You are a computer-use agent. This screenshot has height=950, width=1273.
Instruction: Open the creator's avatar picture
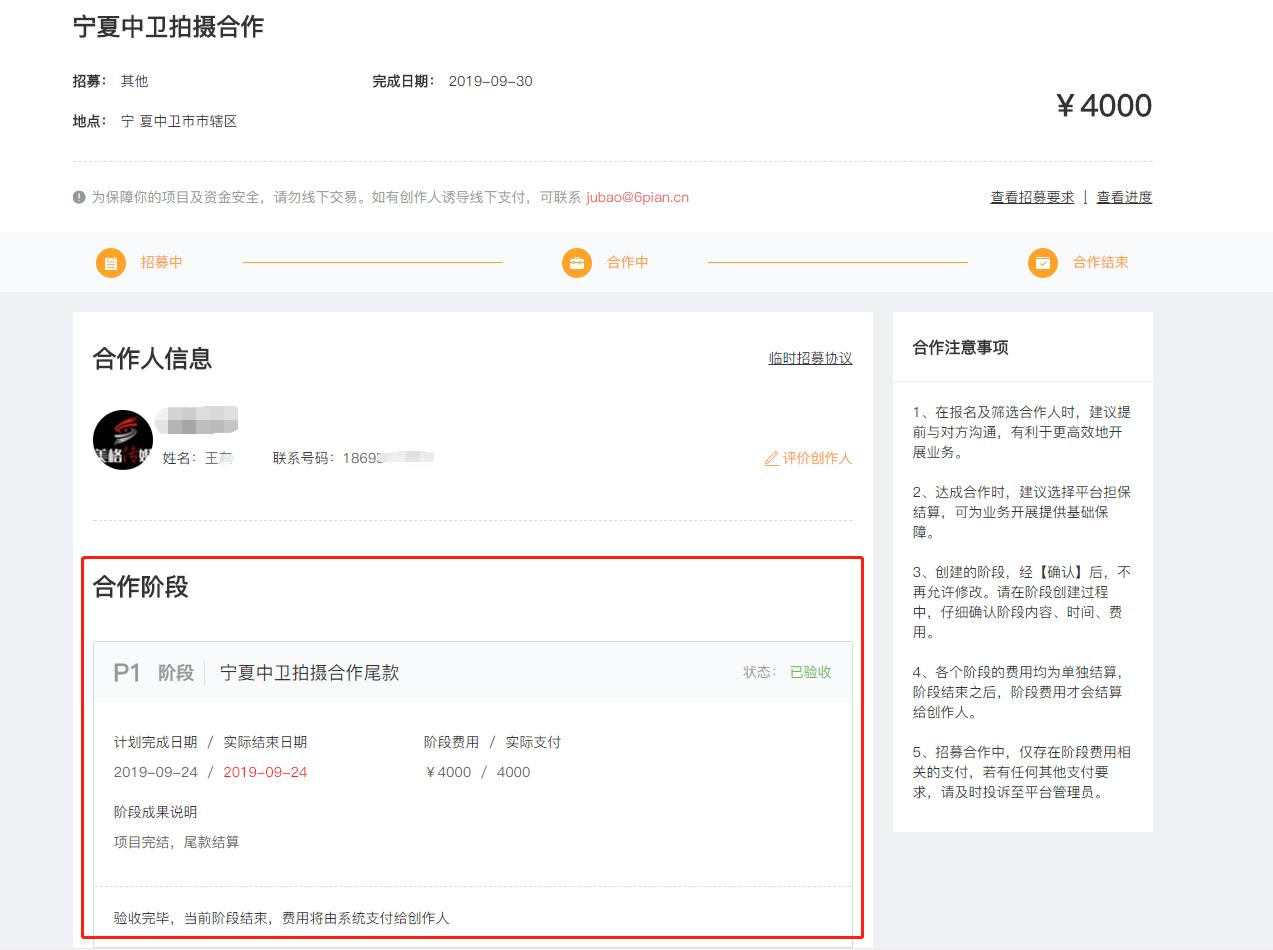point(122,439)
